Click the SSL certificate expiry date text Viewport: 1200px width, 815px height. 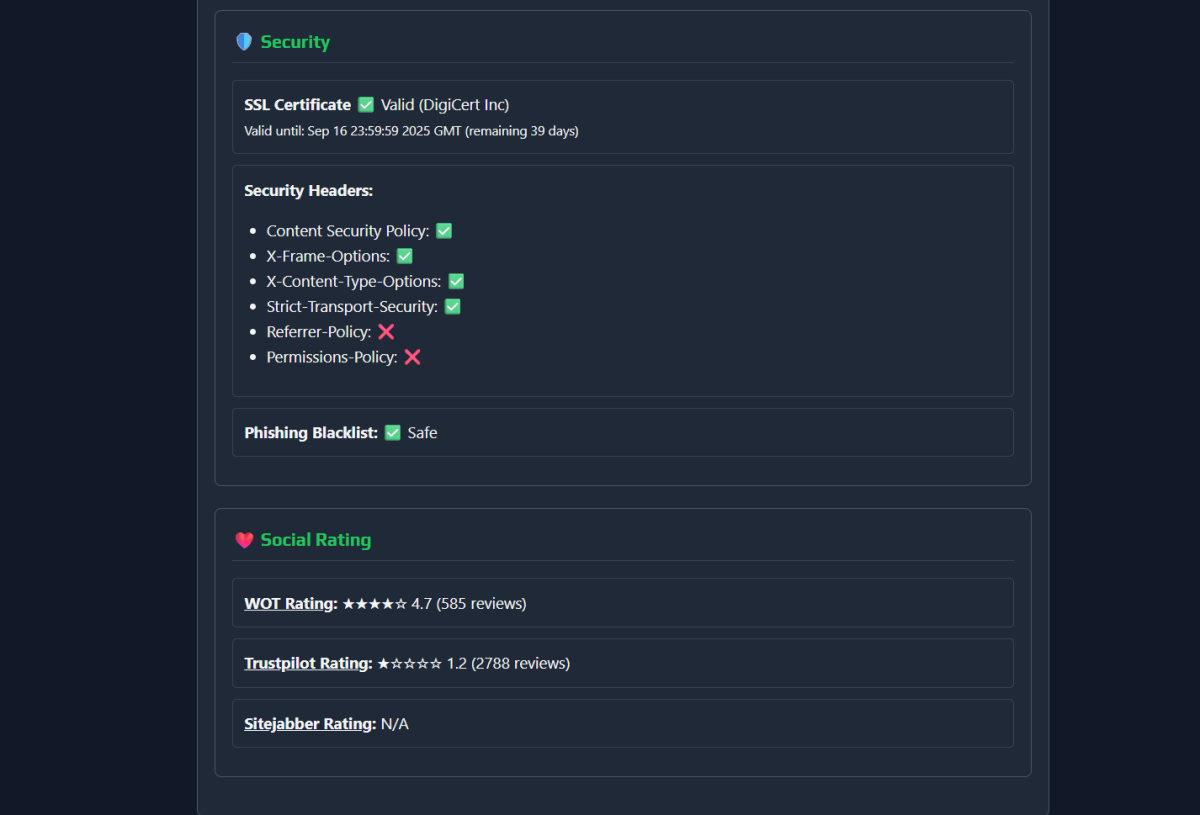click(x=411, y=131)
